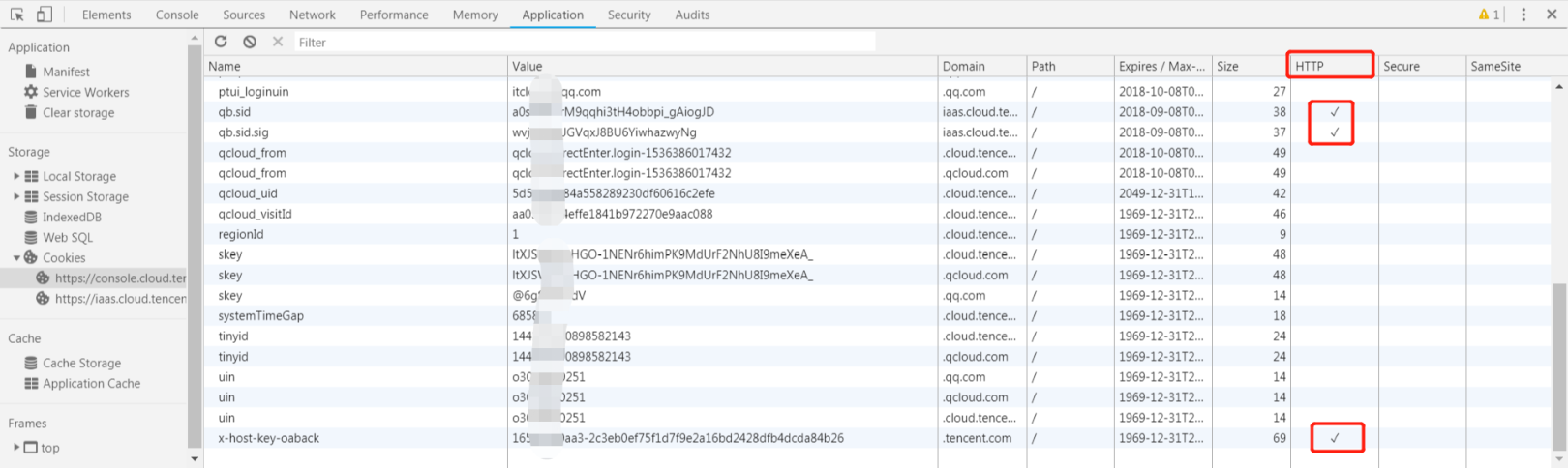Expand the Session Storage tree node

pyautogui.click(x=16, y=196)
